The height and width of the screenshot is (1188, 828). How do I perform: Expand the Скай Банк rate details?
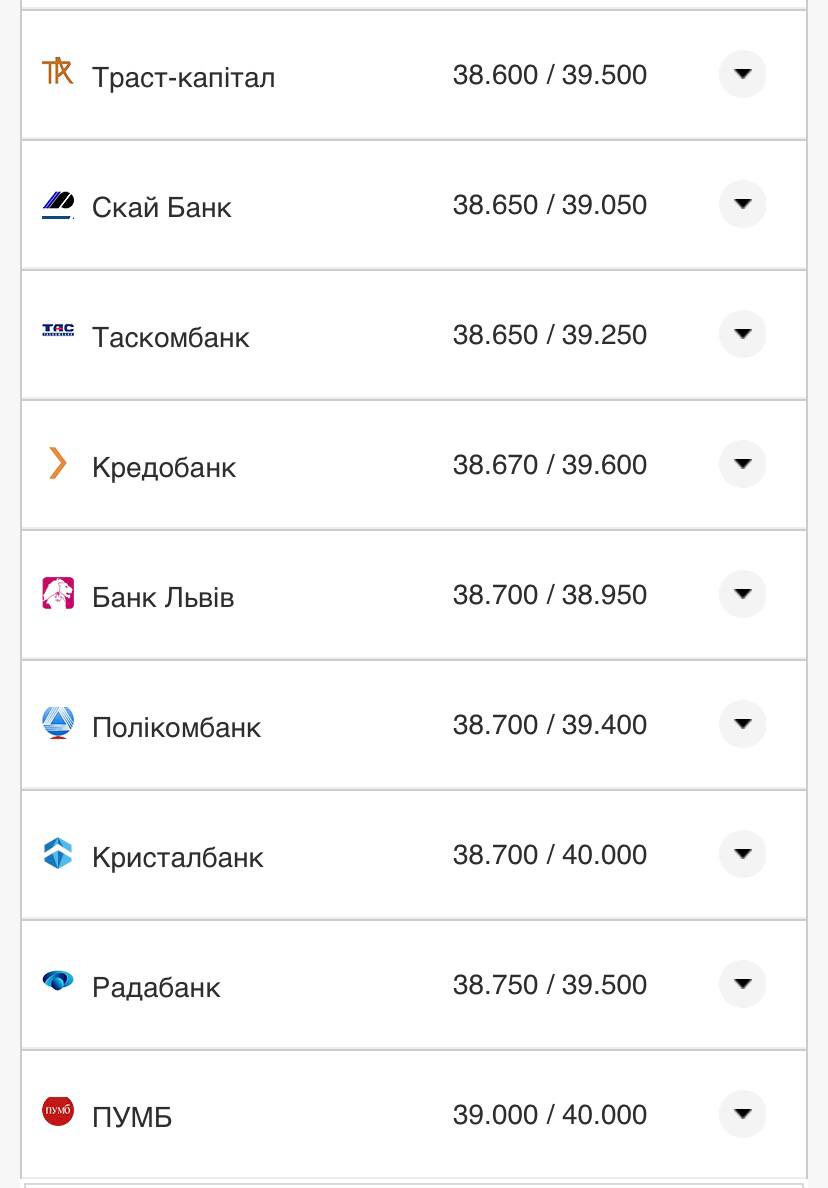point(742,204)
